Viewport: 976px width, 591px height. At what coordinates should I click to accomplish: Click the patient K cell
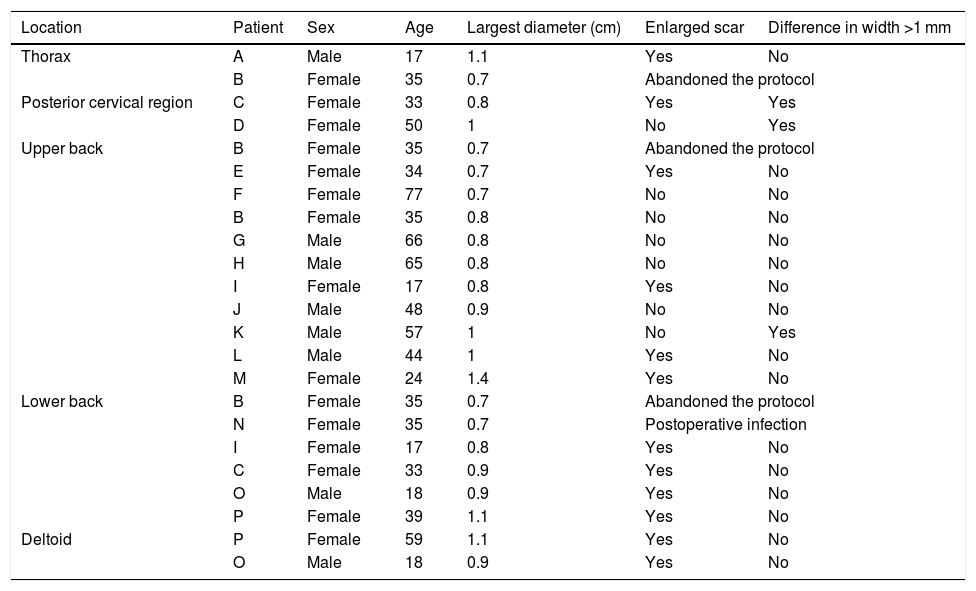(238, 332)
